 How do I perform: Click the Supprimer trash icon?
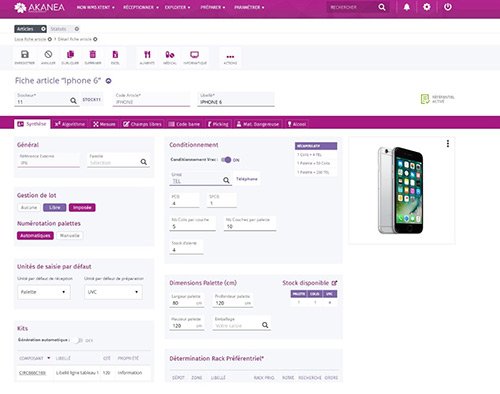[93, 54]
